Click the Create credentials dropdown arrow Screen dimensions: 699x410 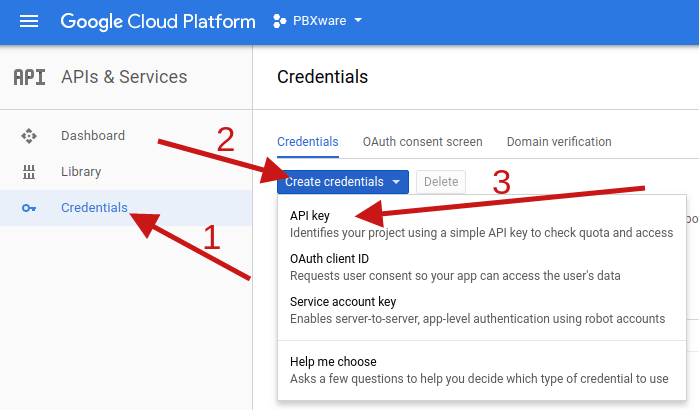pyautogui.click(x=396, y=182)
